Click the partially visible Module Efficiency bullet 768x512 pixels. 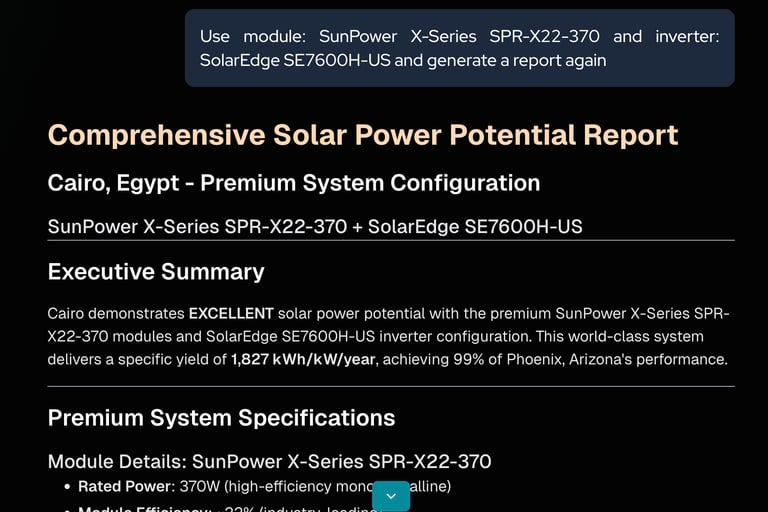230,509
